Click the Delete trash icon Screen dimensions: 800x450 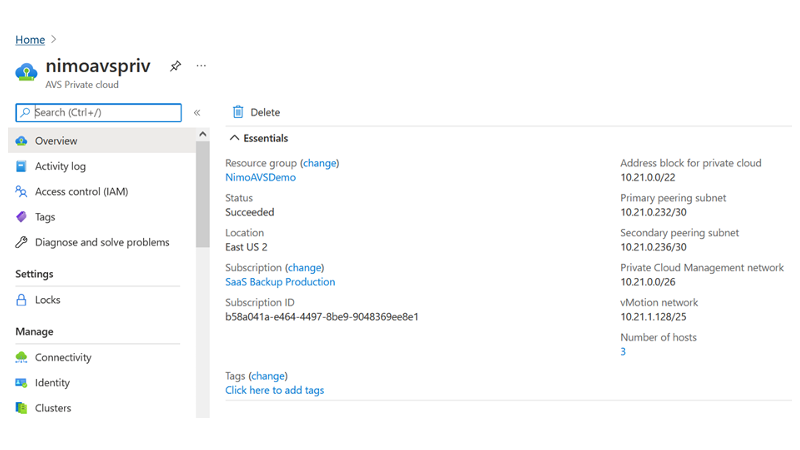coord(238,112)
